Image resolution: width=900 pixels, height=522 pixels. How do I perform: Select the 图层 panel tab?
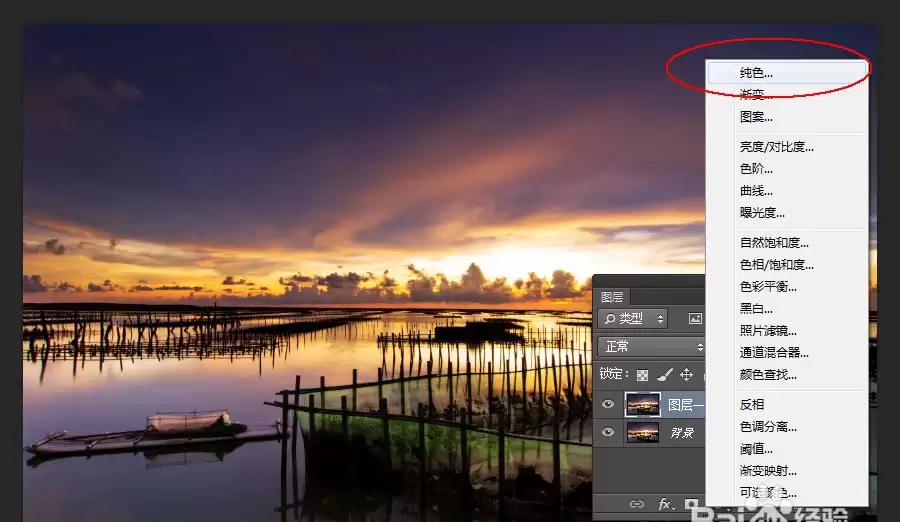612,297
